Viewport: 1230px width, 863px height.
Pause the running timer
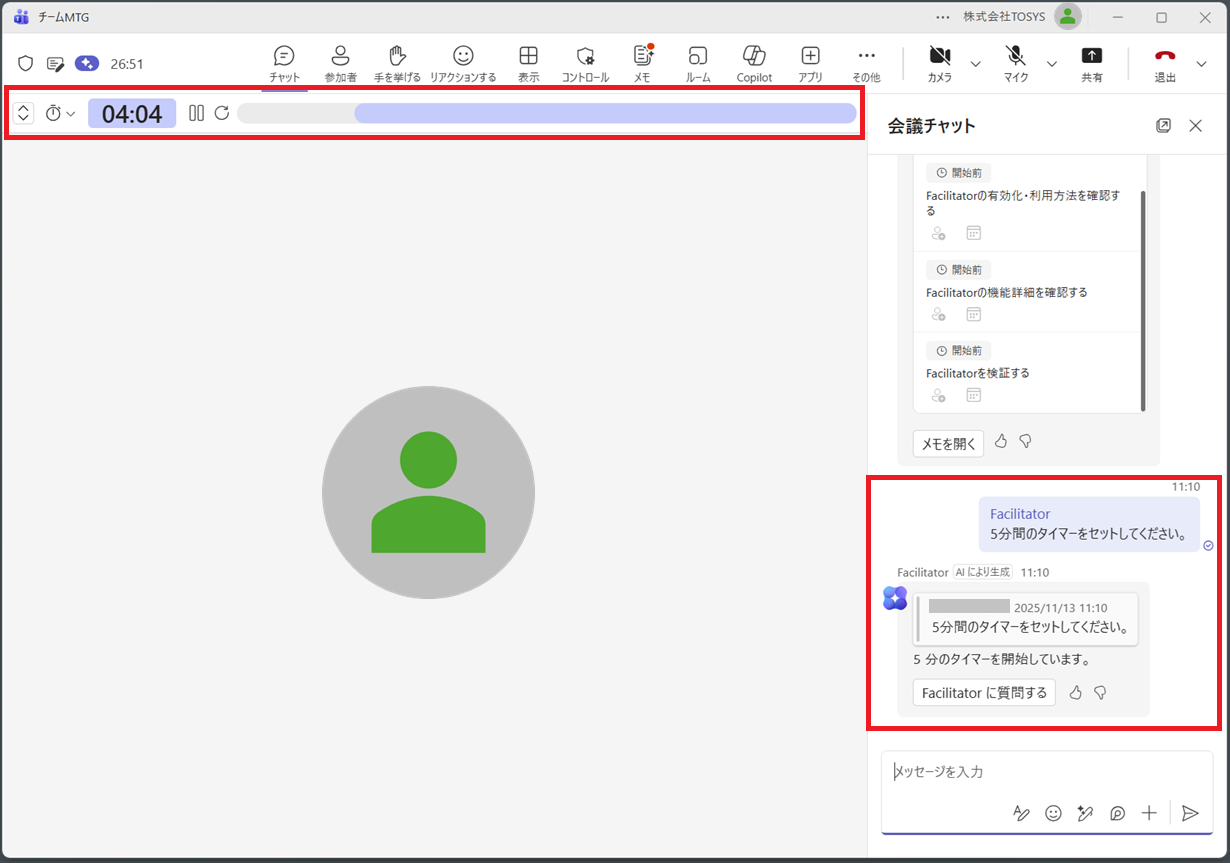click(x=197, y=114)
